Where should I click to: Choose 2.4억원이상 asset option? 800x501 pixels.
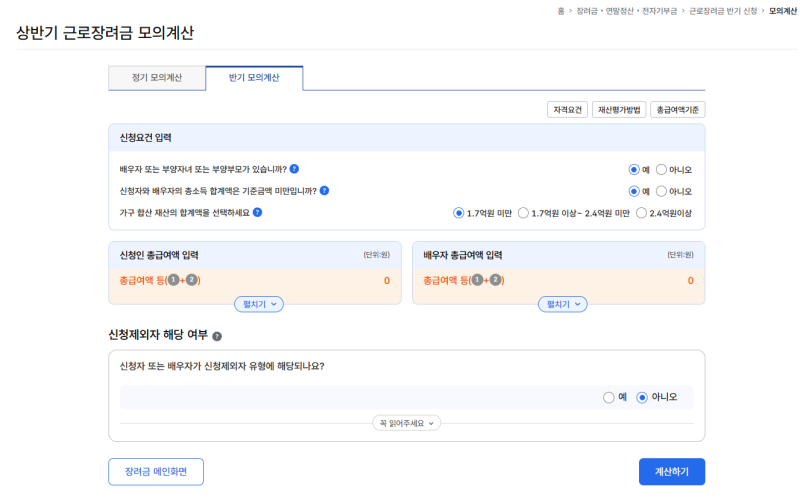click(x=641, y=213)
